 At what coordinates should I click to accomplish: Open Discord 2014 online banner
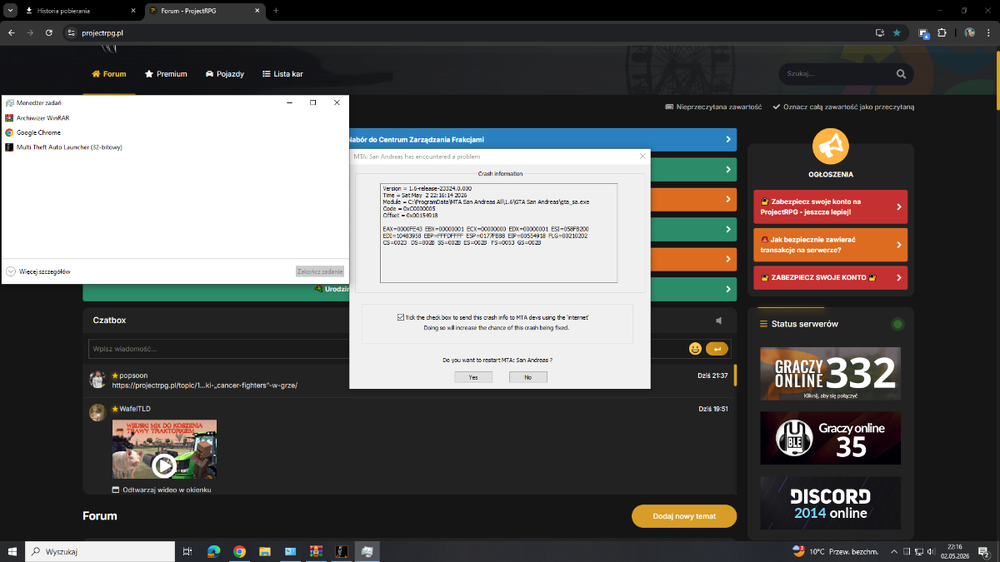[x=830, y=503]
